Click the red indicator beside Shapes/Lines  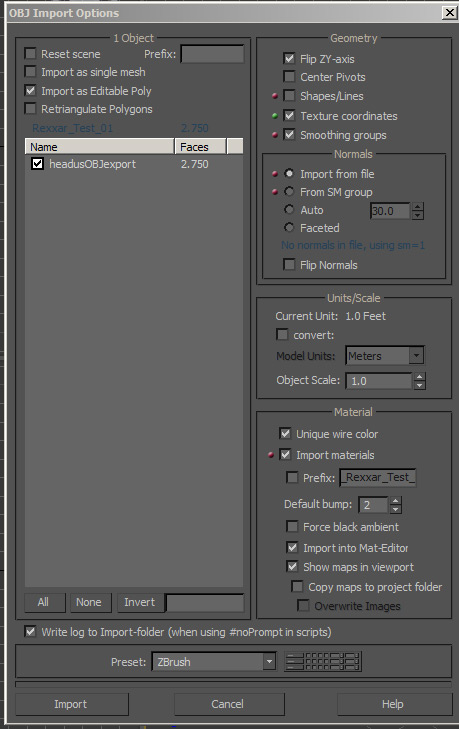coord(275,96)
